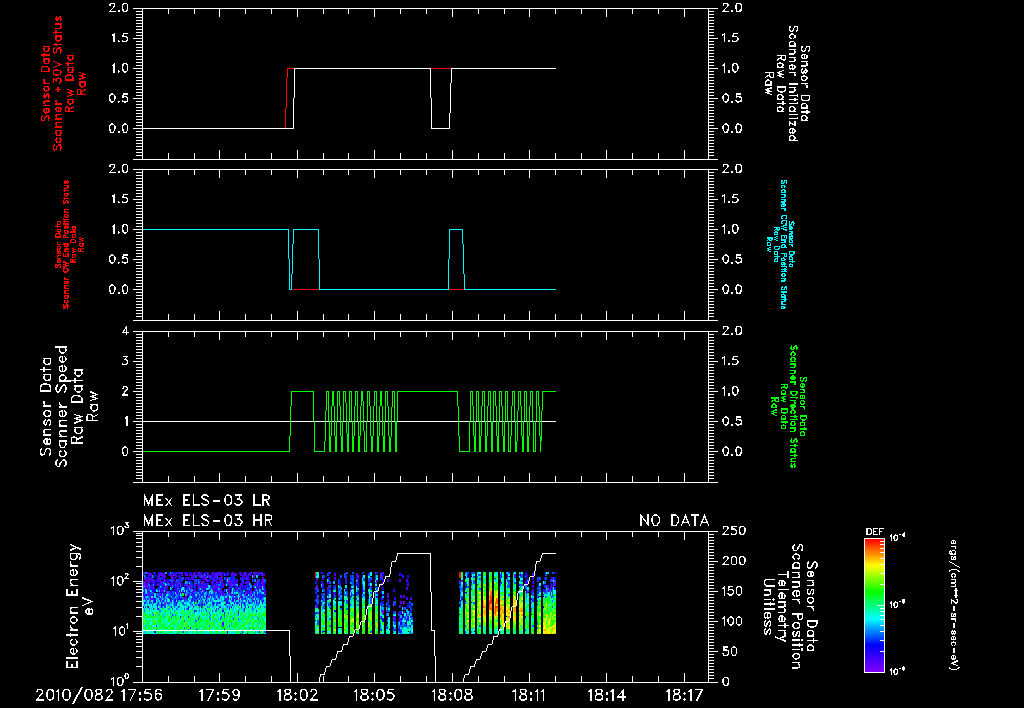The height and width of the screenshot is (708, 1024).
Task: Click the 10^1 electron energy tick label
Action: (x=119, y=632)
